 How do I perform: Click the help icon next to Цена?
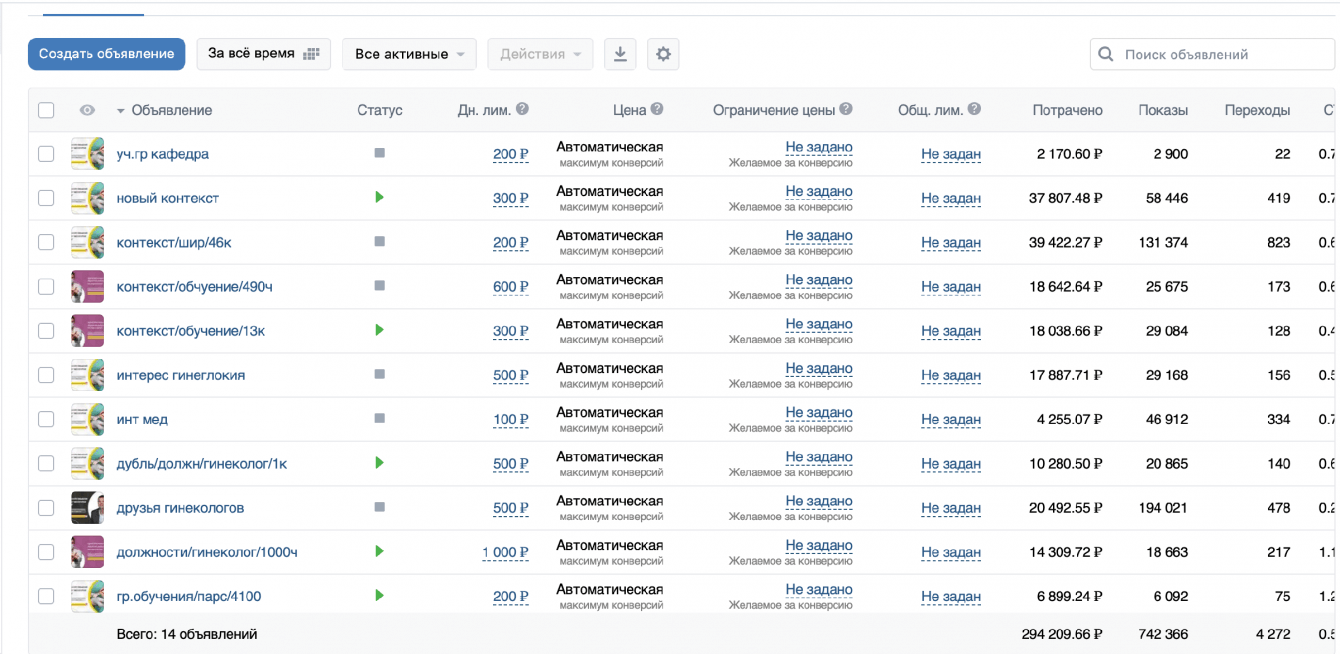(x=657, y=110)
